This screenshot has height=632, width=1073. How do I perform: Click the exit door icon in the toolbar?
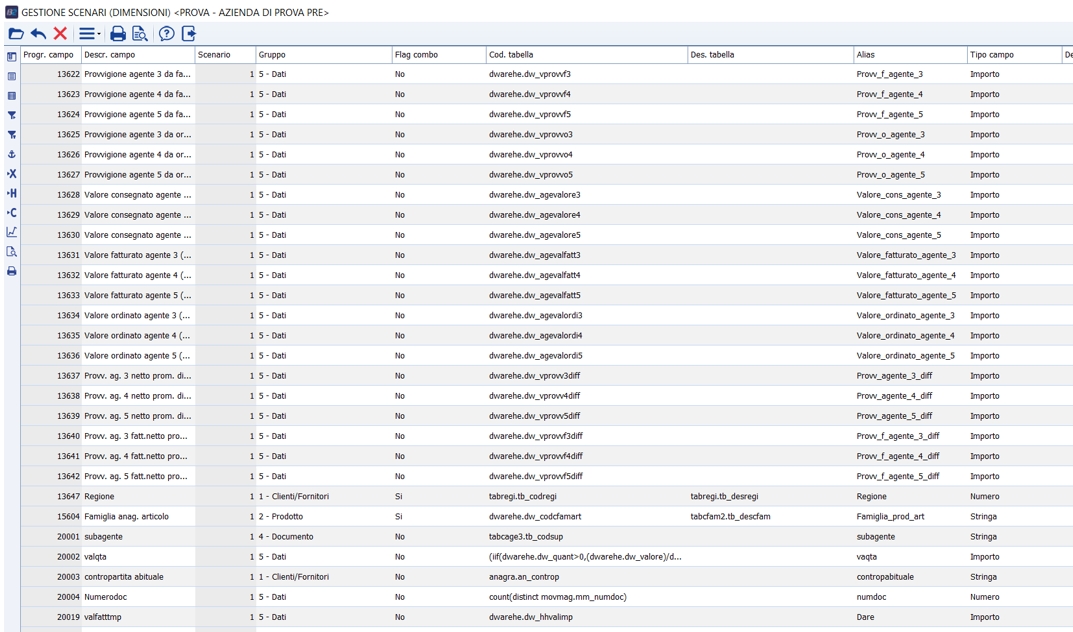189,34
